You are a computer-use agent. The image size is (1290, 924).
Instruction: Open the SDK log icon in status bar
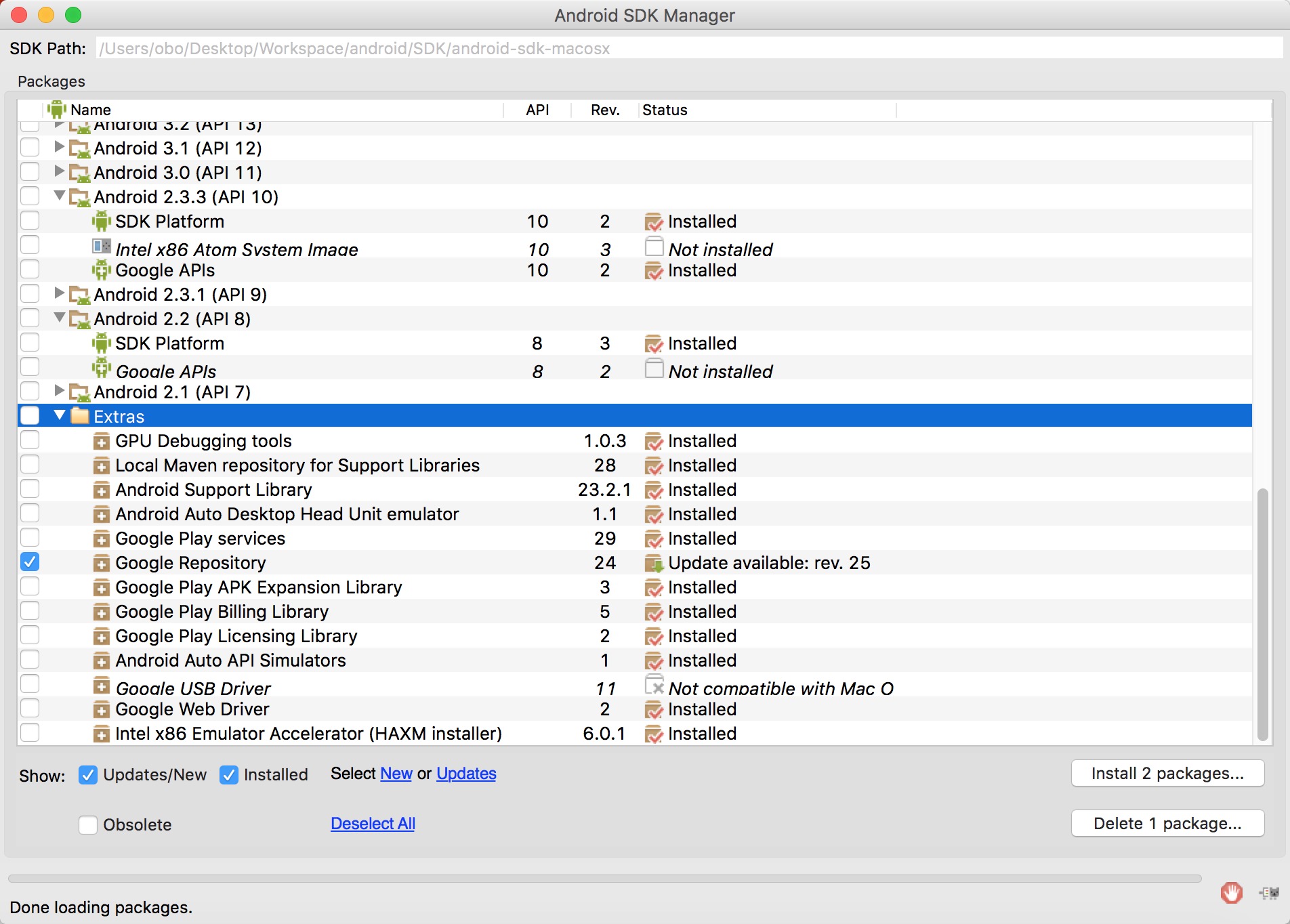point(1269,893)
